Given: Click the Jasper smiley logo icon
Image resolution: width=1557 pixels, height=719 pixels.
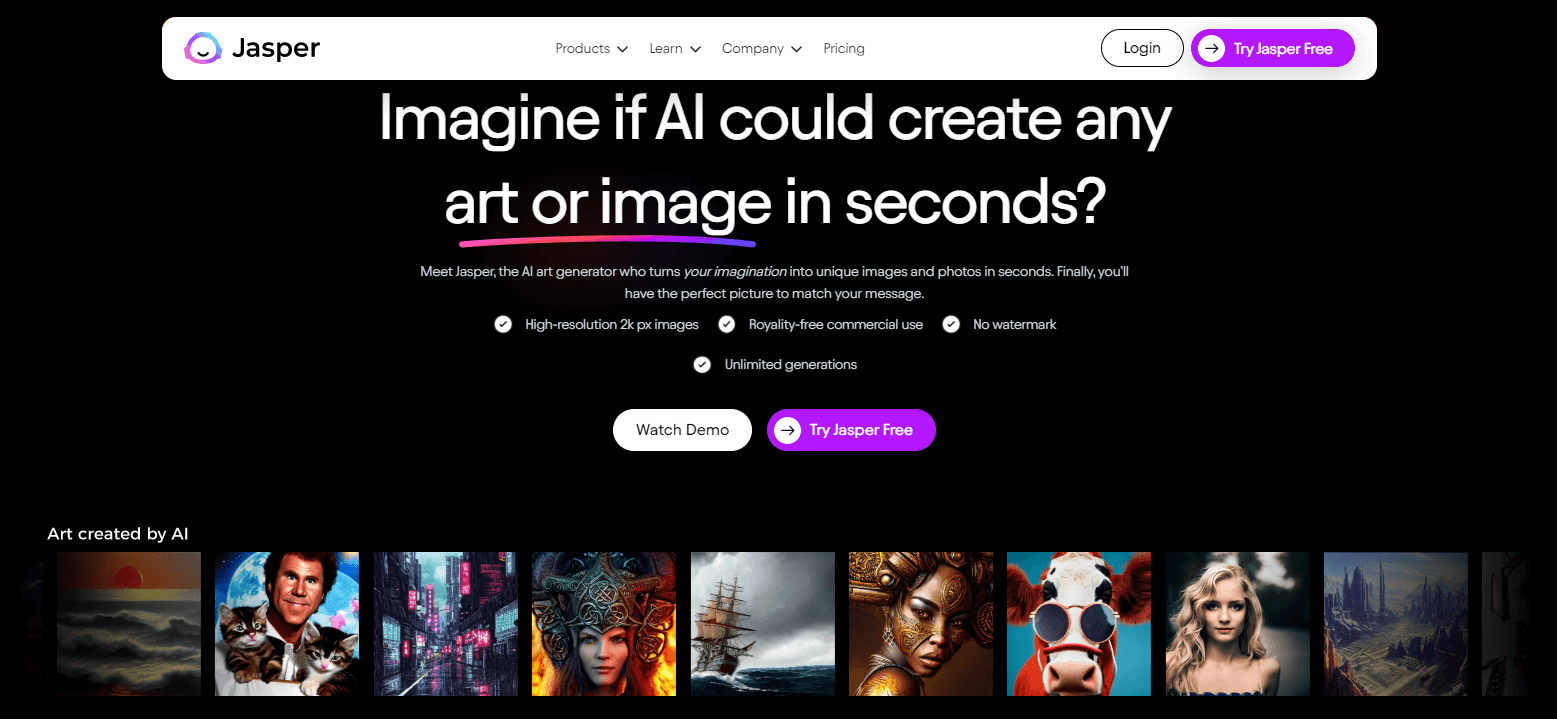Looking at the screenshot, I should 203,48.
